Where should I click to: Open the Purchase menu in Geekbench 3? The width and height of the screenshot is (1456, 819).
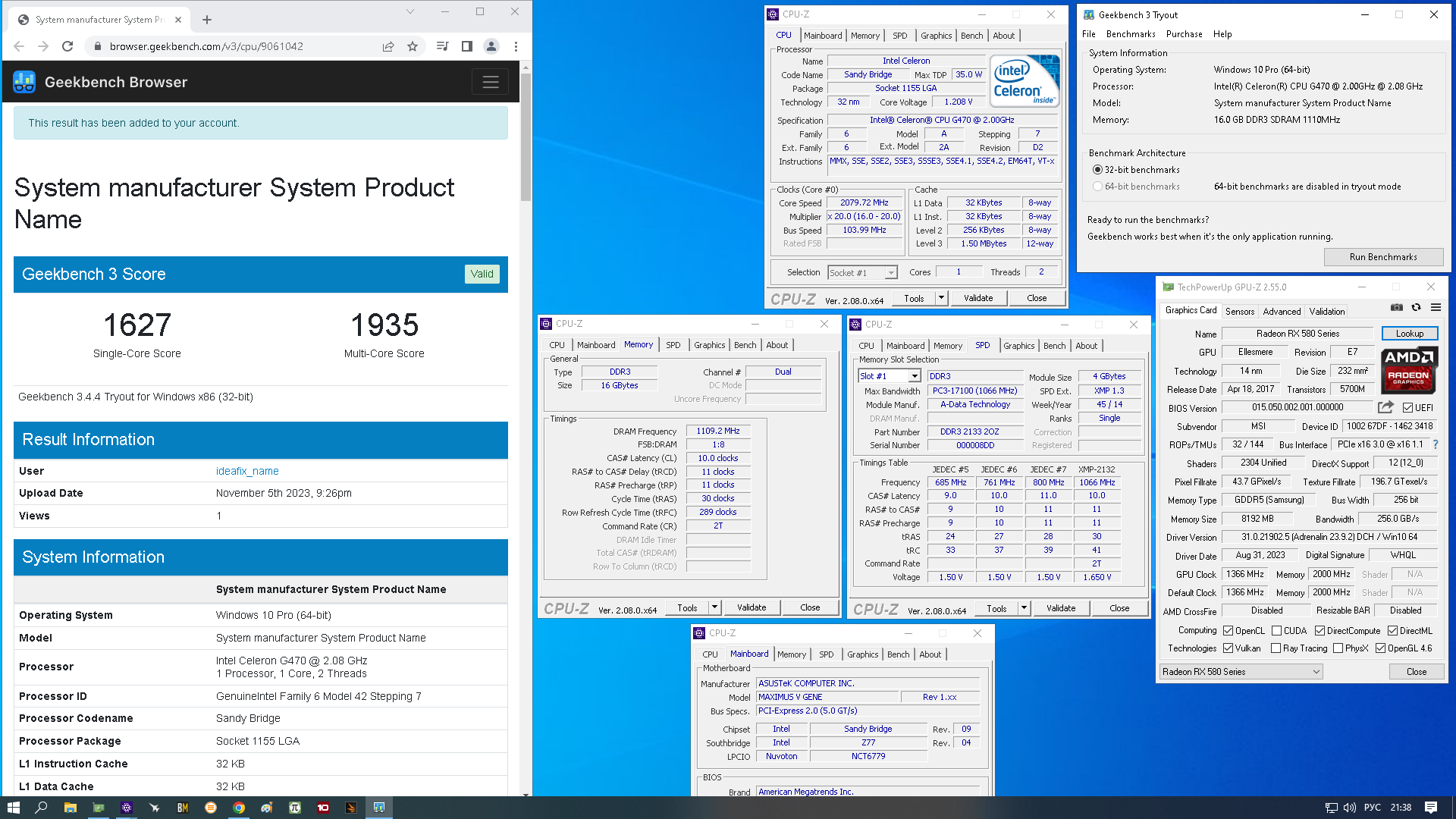1184,34
